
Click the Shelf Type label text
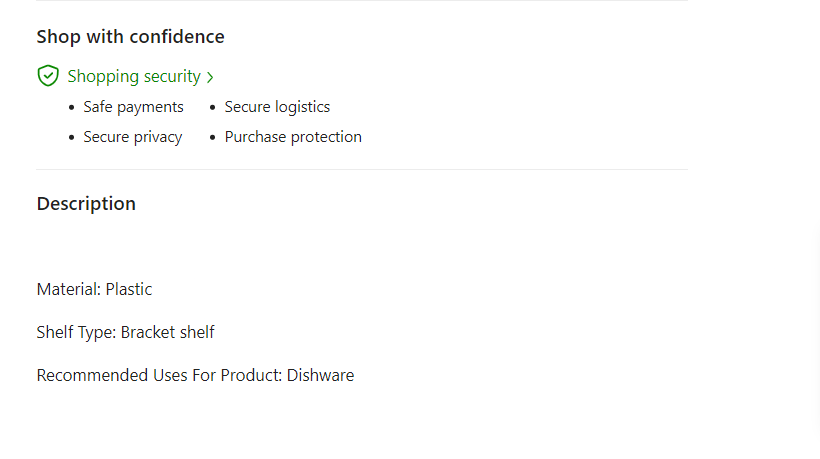pyautogui.click(x=76, y=332)
